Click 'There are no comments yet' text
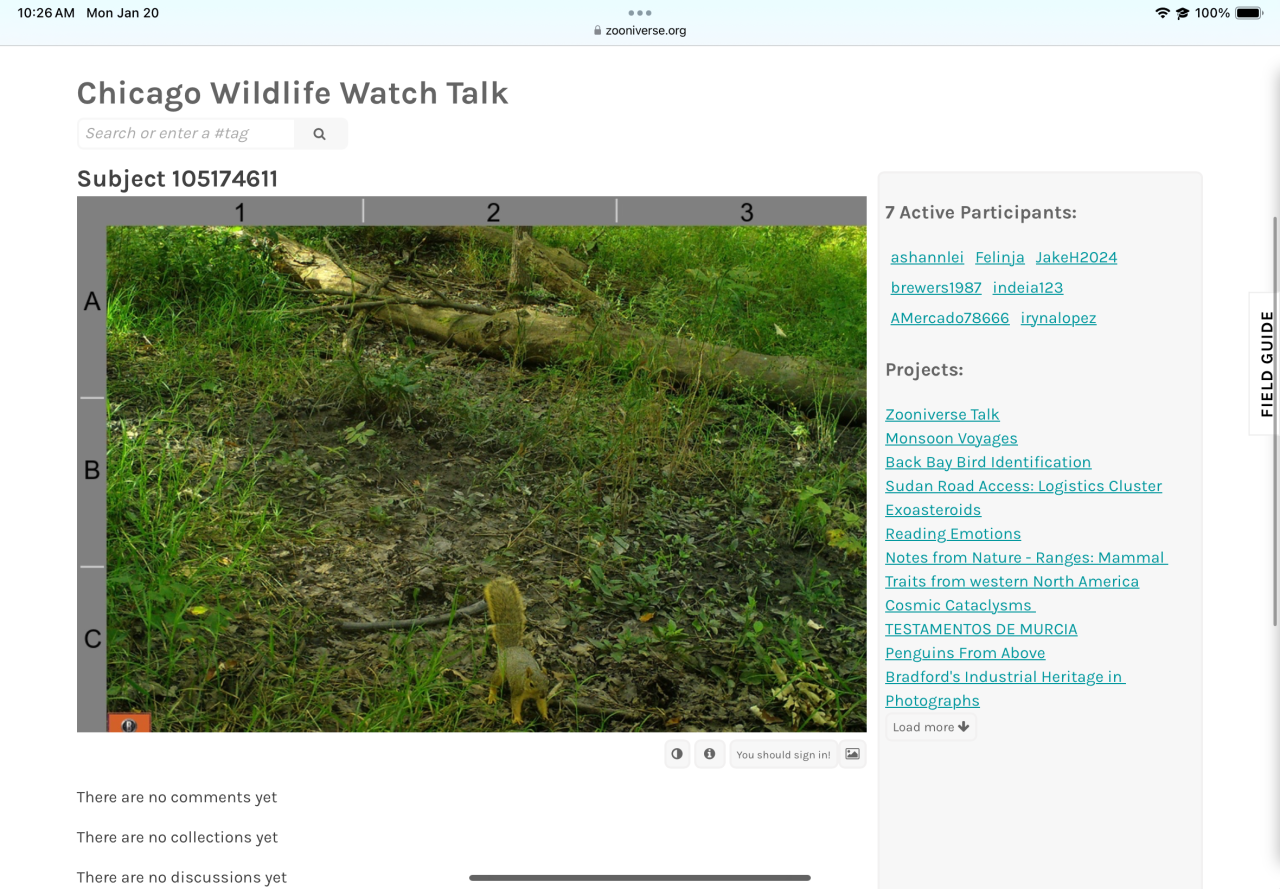Image resolution: width=1280 pixels, height=889 pixels. [x=177, y=797]
